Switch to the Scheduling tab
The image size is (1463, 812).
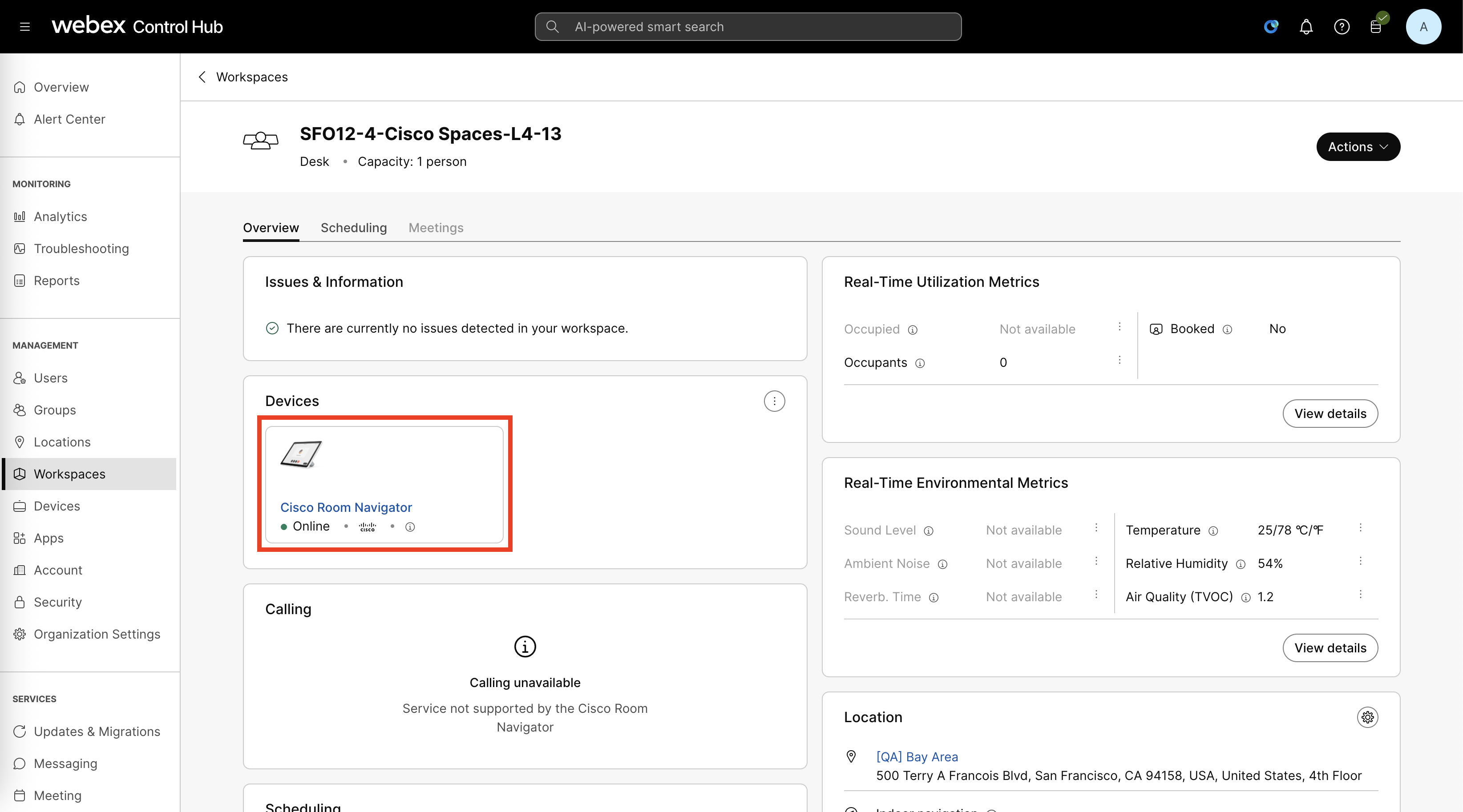pos(353,228)
